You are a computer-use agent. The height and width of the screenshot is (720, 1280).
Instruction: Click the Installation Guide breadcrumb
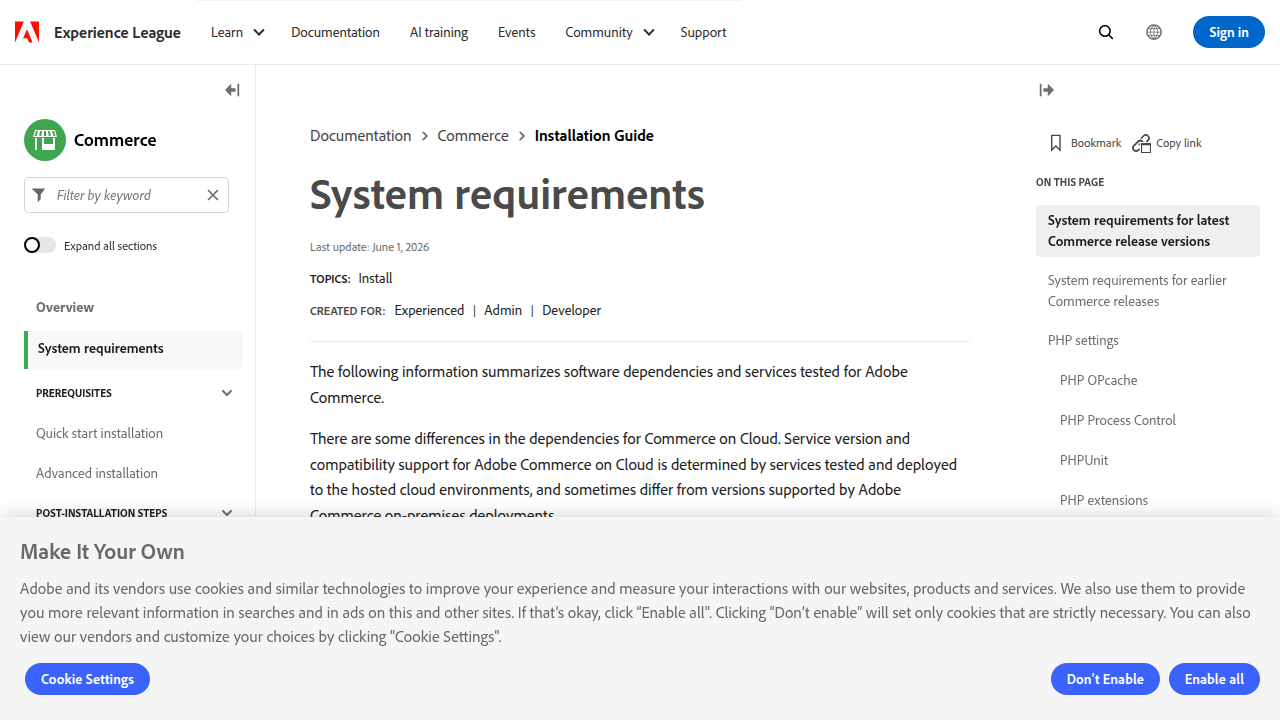594,136
